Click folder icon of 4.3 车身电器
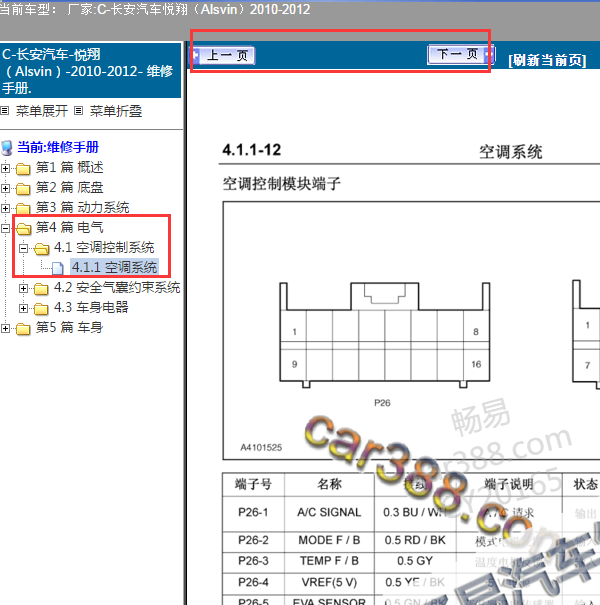This screenshot has width=600, height=605. (x=41, y=309)
